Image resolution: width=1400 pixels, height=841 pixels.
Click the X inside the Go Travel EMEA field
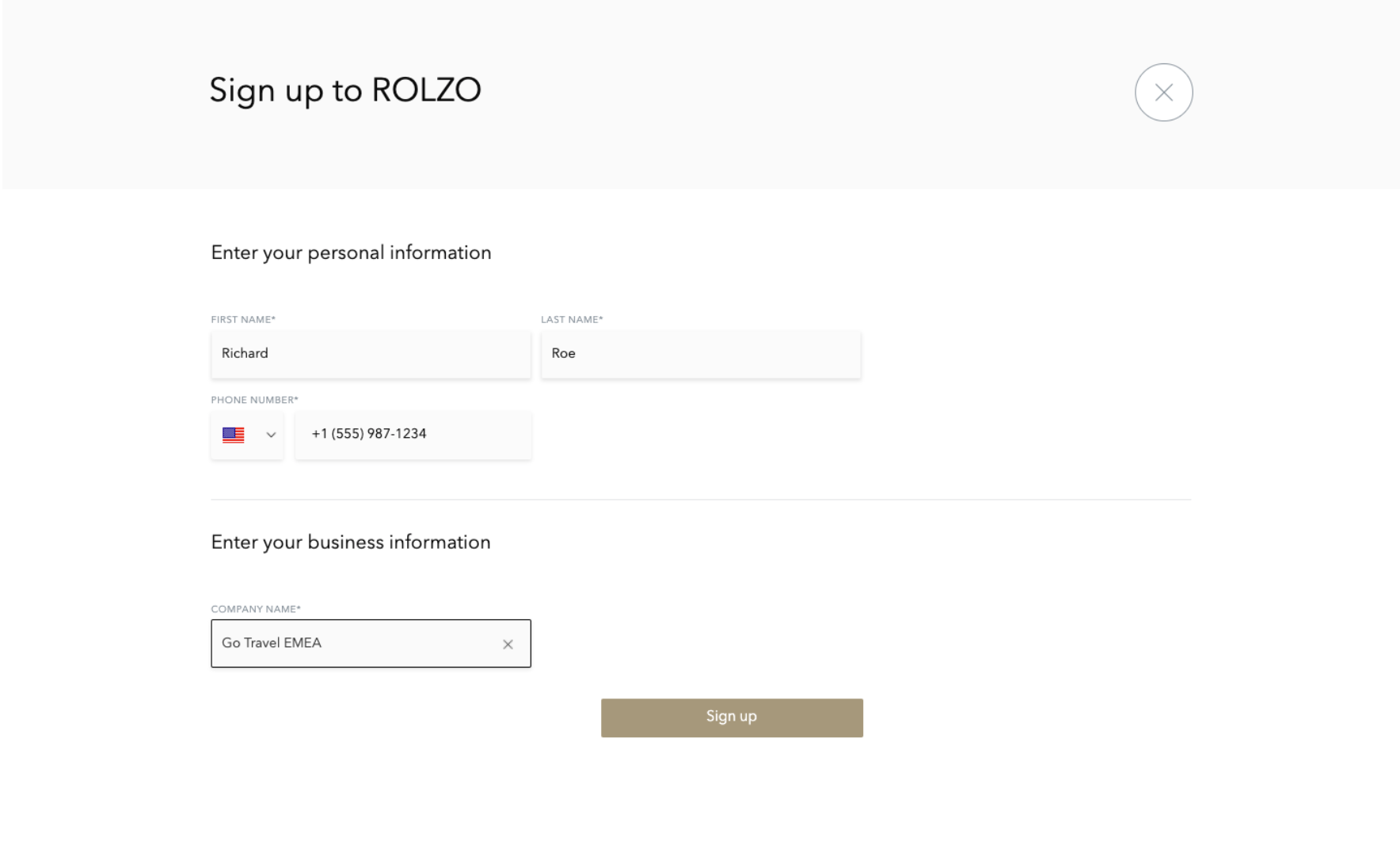click(508, 644)
